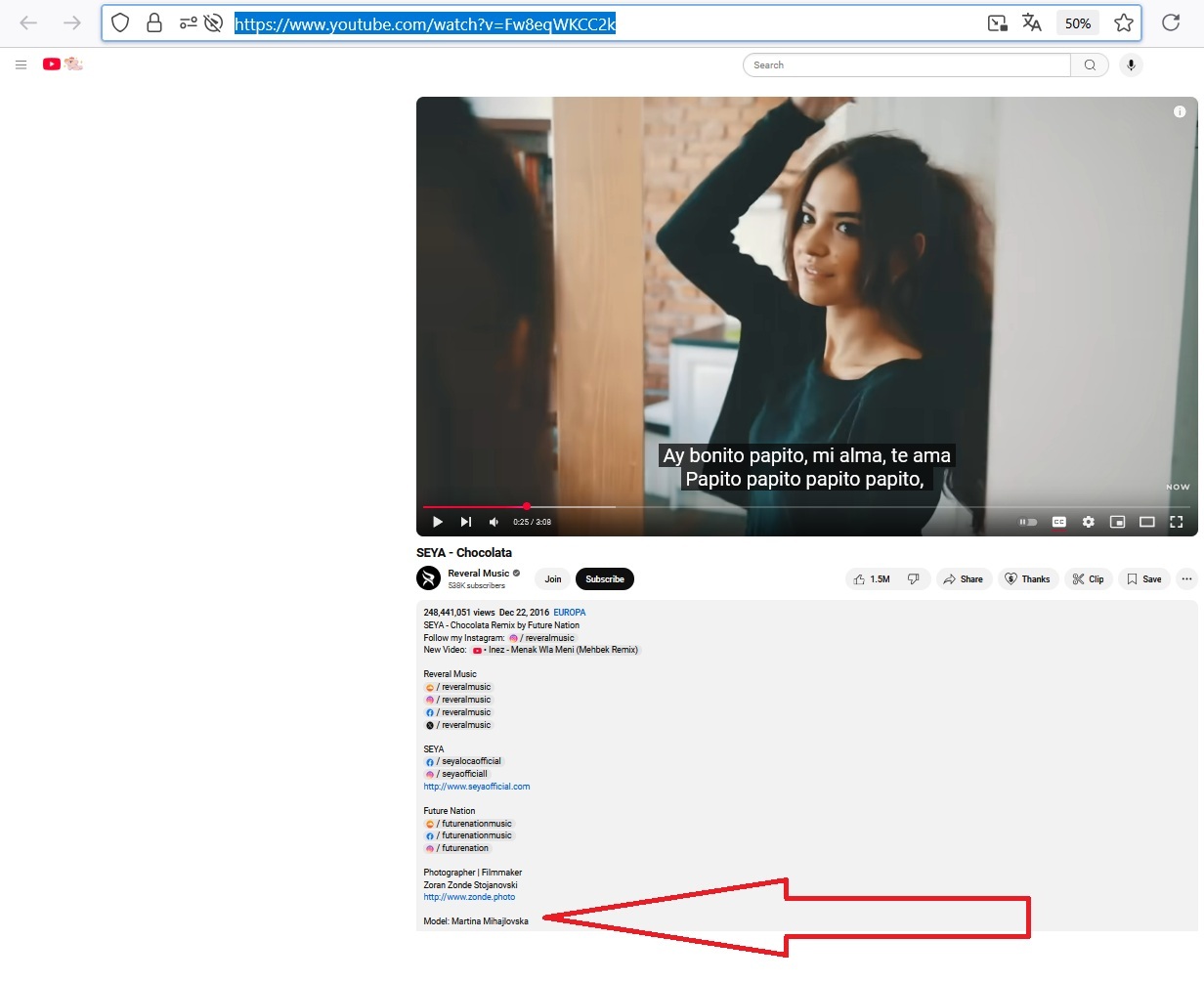Start voice search with the microphone
This screenshot has height=982, width=1204.
coord(1131,65)
